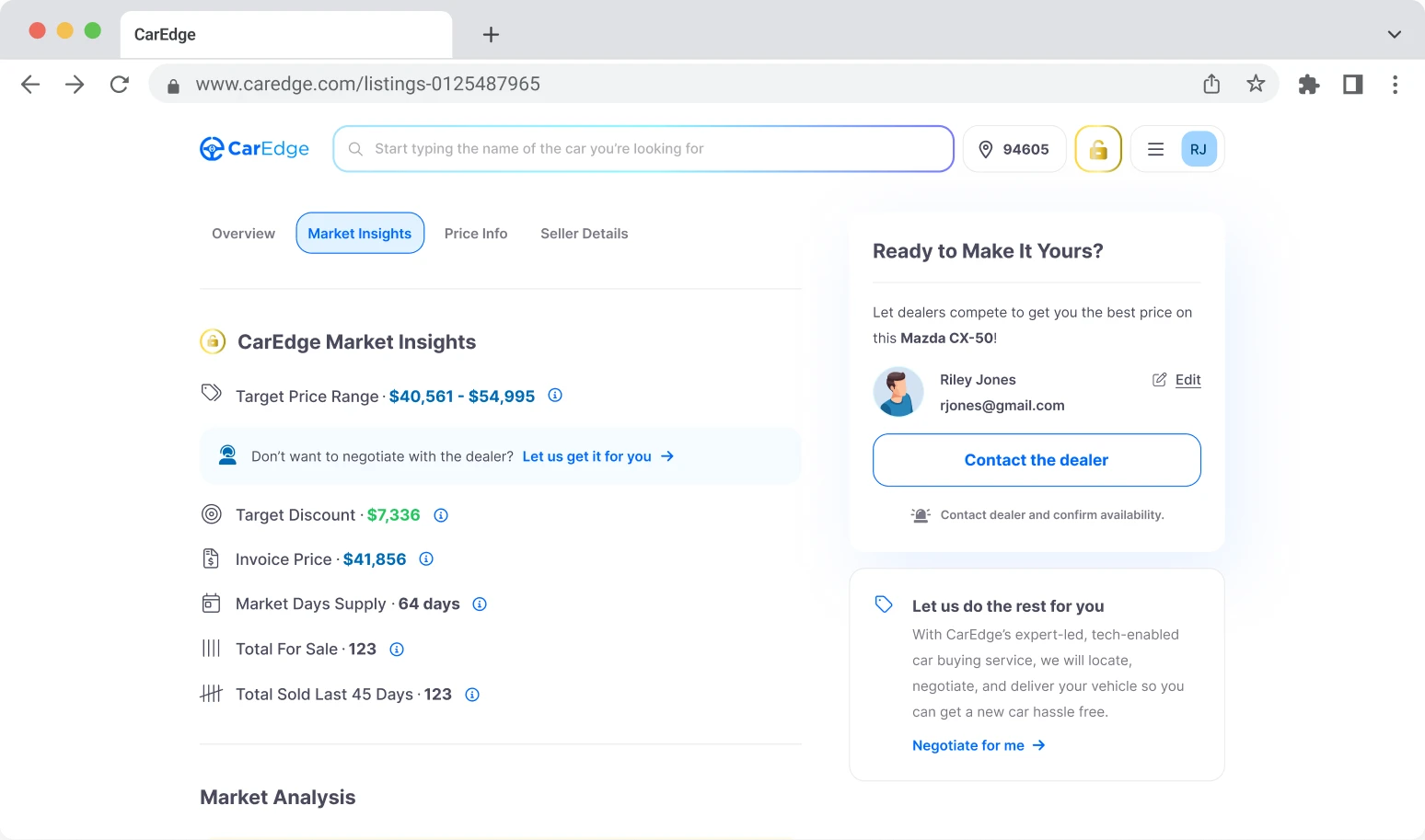
Task: Click the lock icon in address bar
Action: [173, 86]
